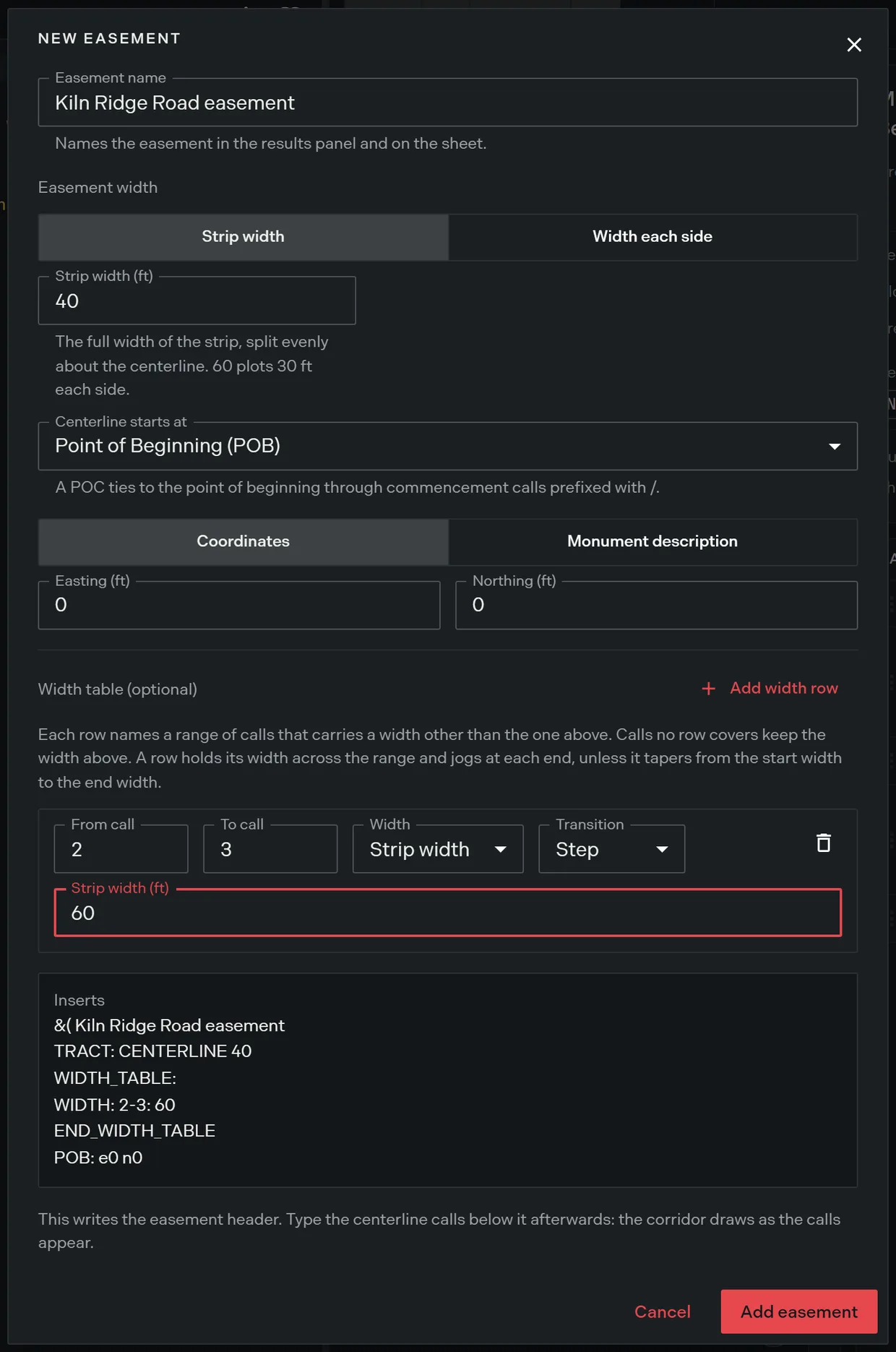Click the plus icon beside Add width row
The image size is (896, 1352).
coord(708,689)
